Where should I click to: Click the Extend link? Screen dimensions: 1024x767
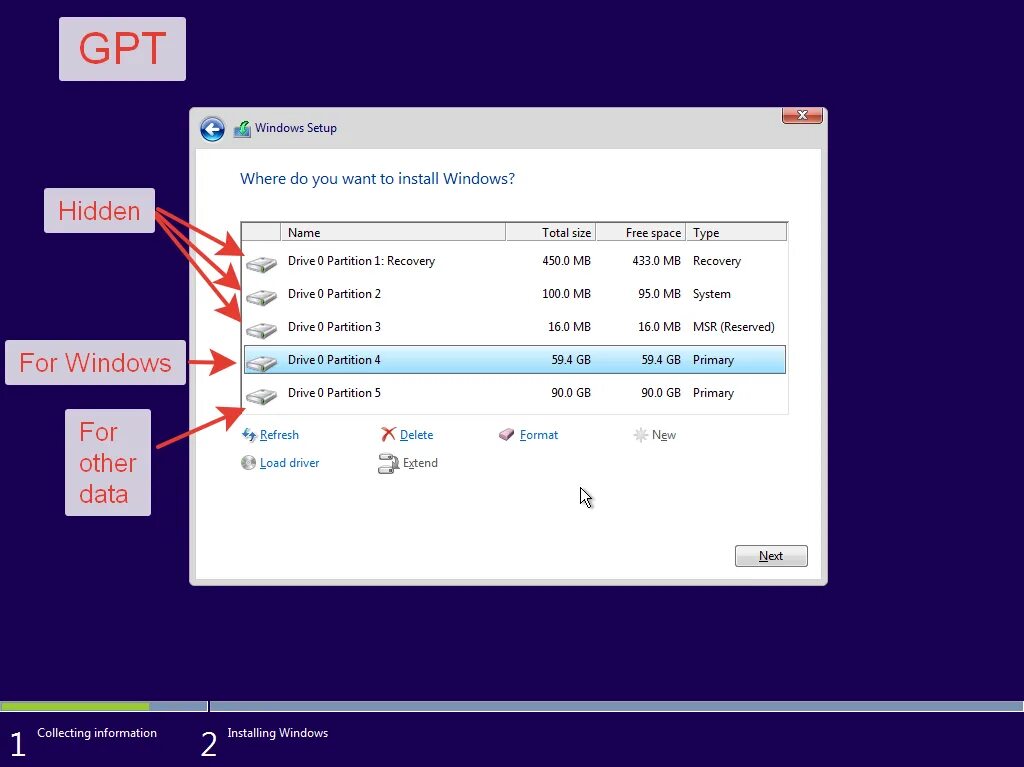tap(420, 463)
